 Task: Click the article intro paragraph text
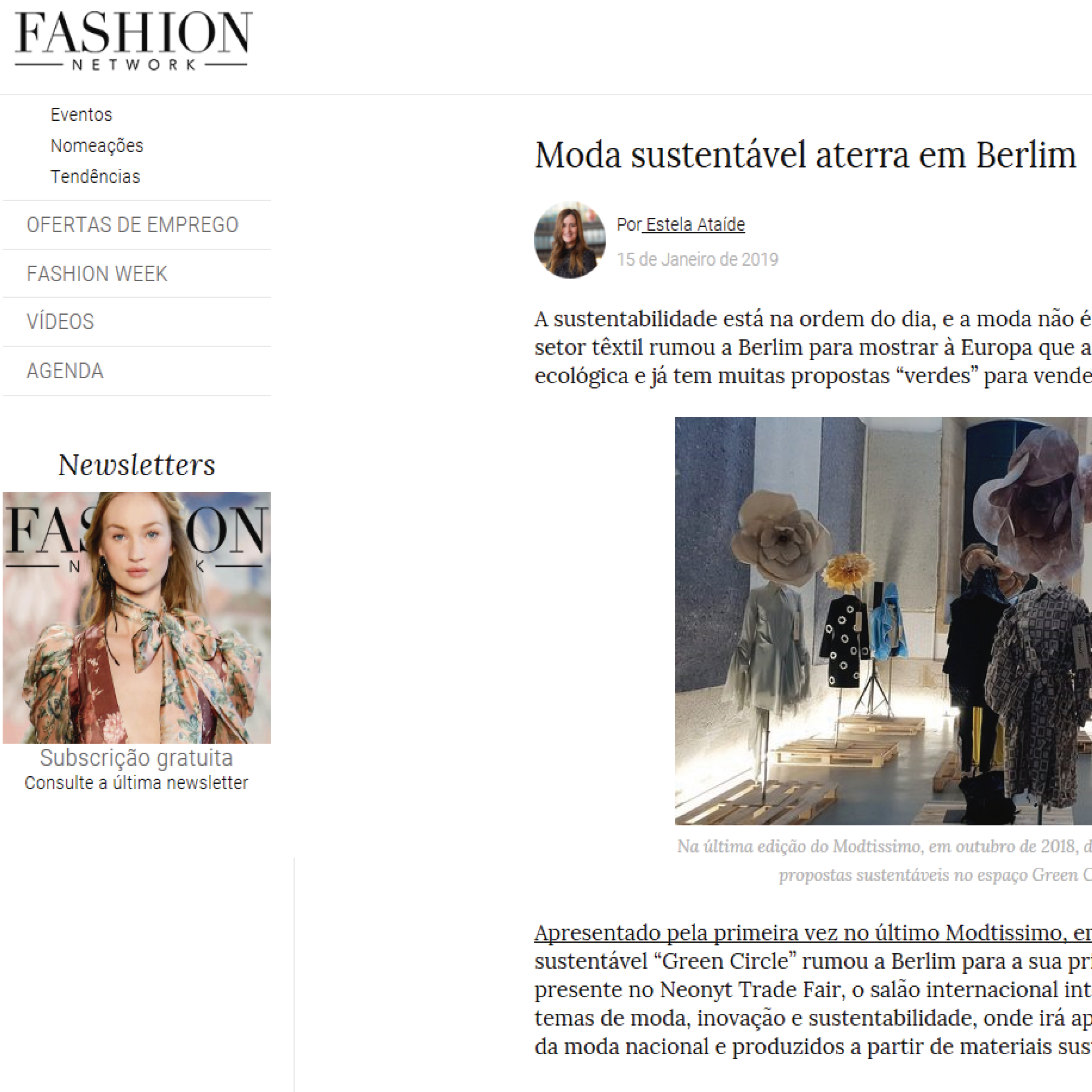(x=813, y=348)
